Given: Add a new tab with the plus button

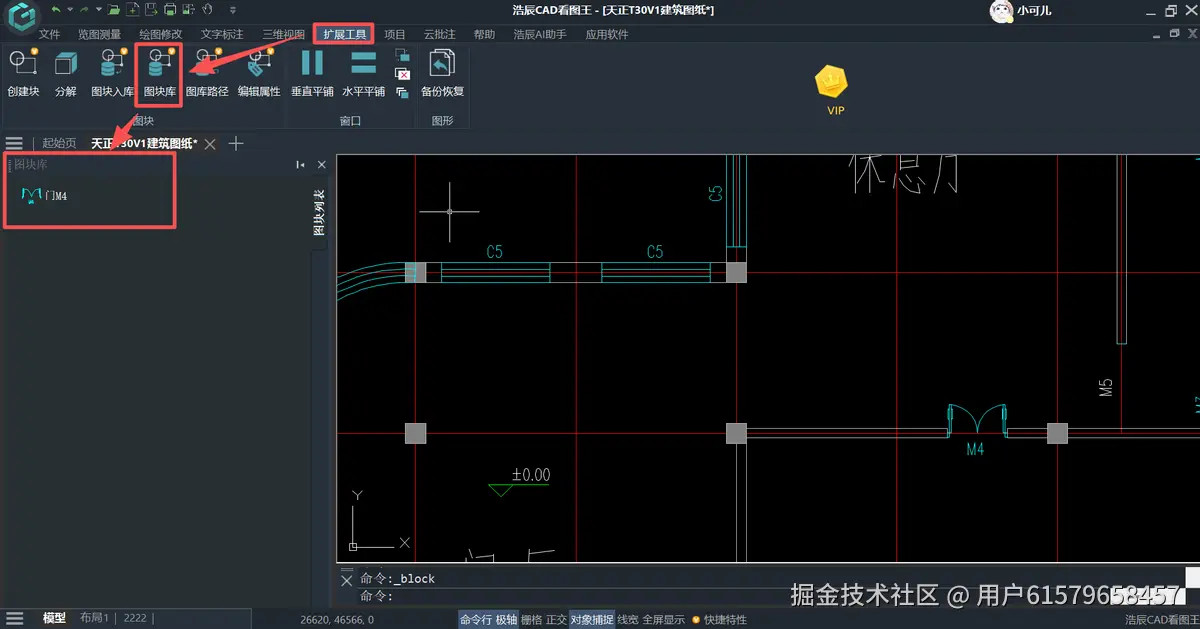Looking at the screenshot, I should click(x=236, y=144).
